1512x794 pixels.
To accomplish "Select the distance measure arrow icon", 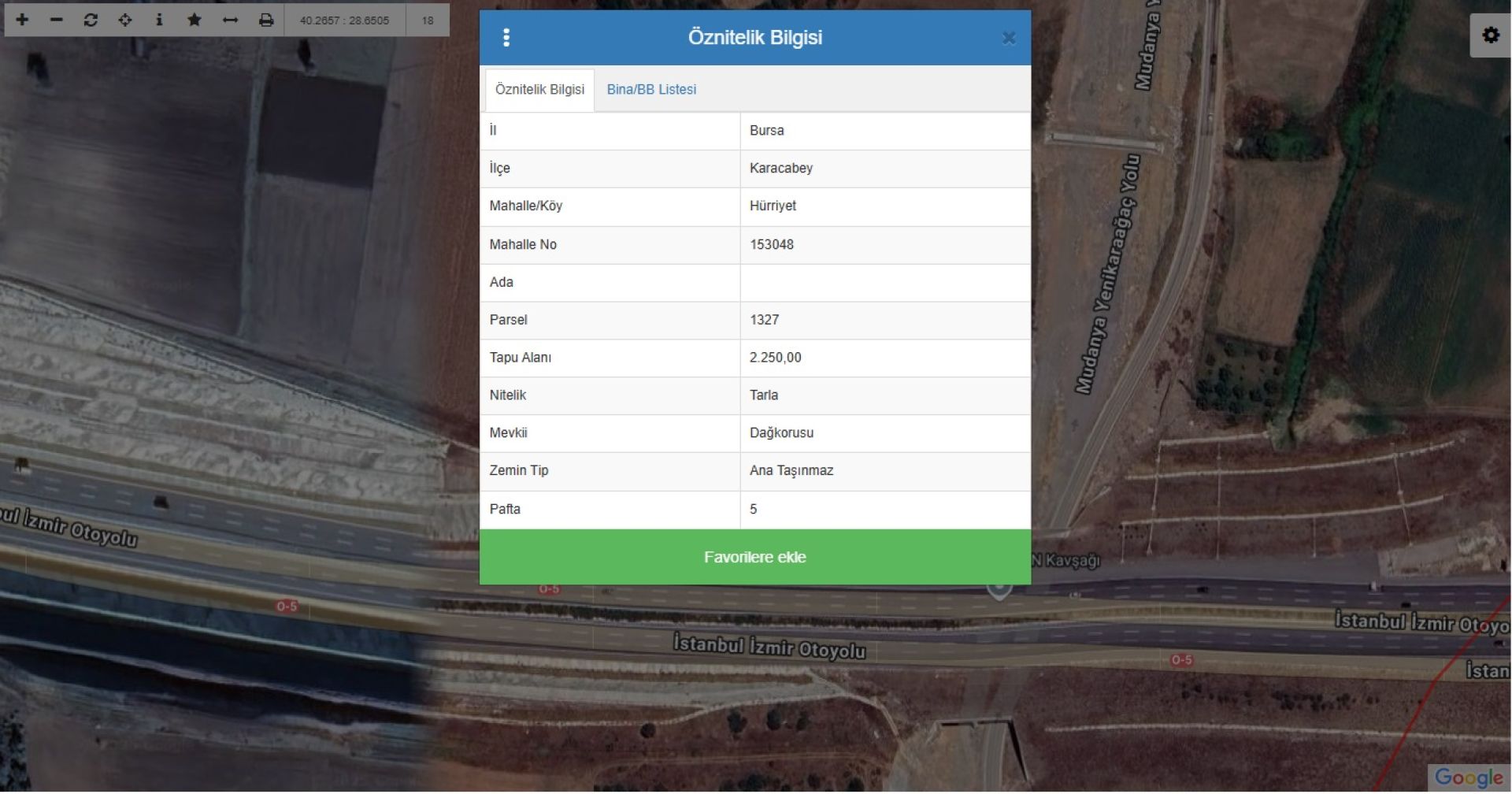I will pos(230,20).
